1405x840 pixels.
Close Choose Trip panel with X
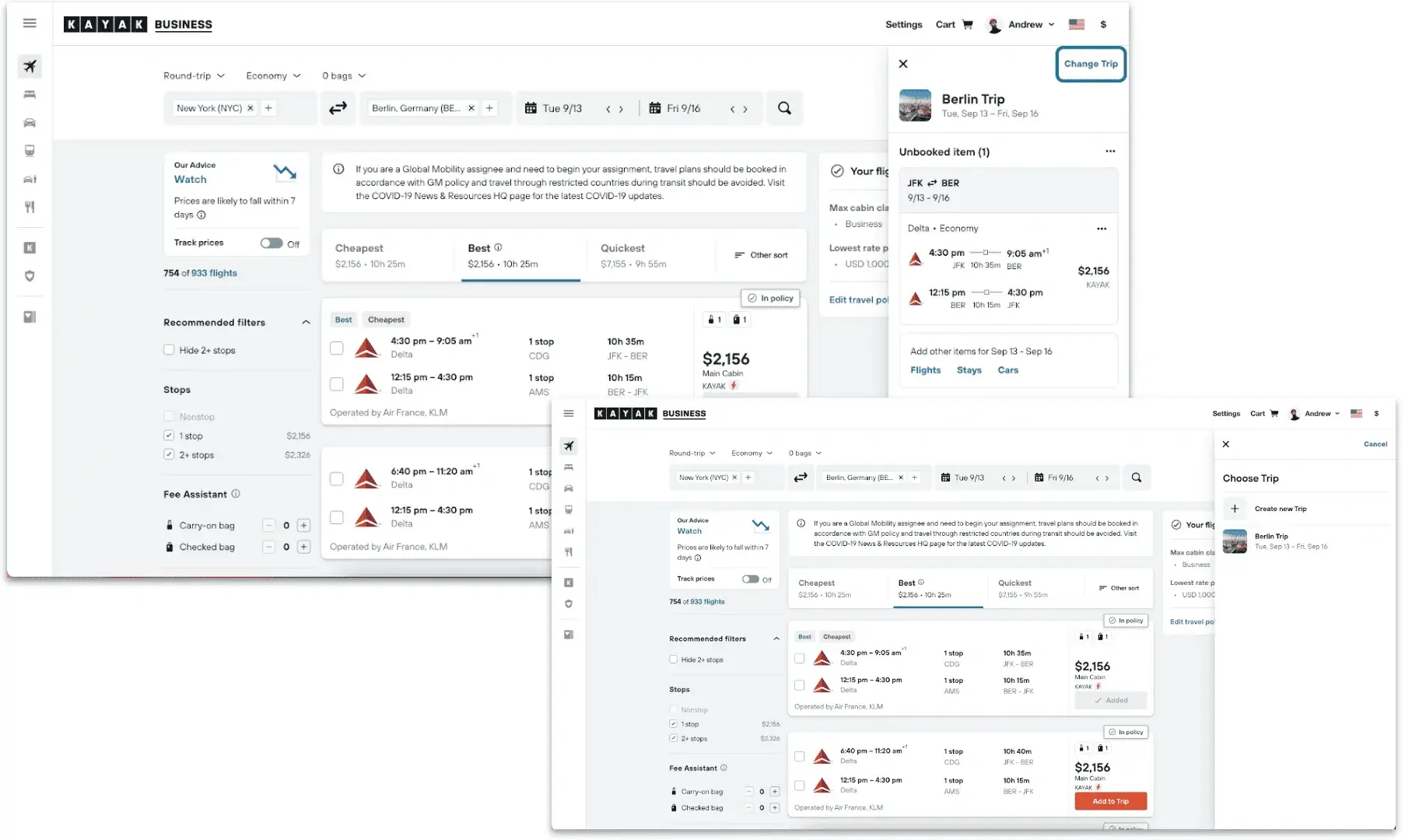click(x=1226, y=444)
